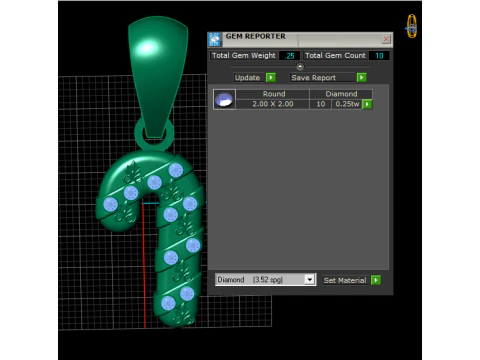Collapse the panel with the round up-arrow
480x360 pixels.
click(300, 67)
